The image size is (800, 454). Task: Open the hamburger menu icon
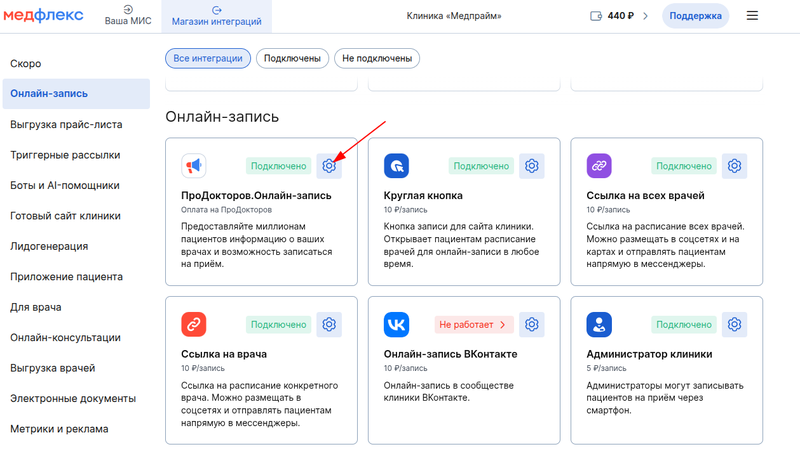[x=753, y=16]
